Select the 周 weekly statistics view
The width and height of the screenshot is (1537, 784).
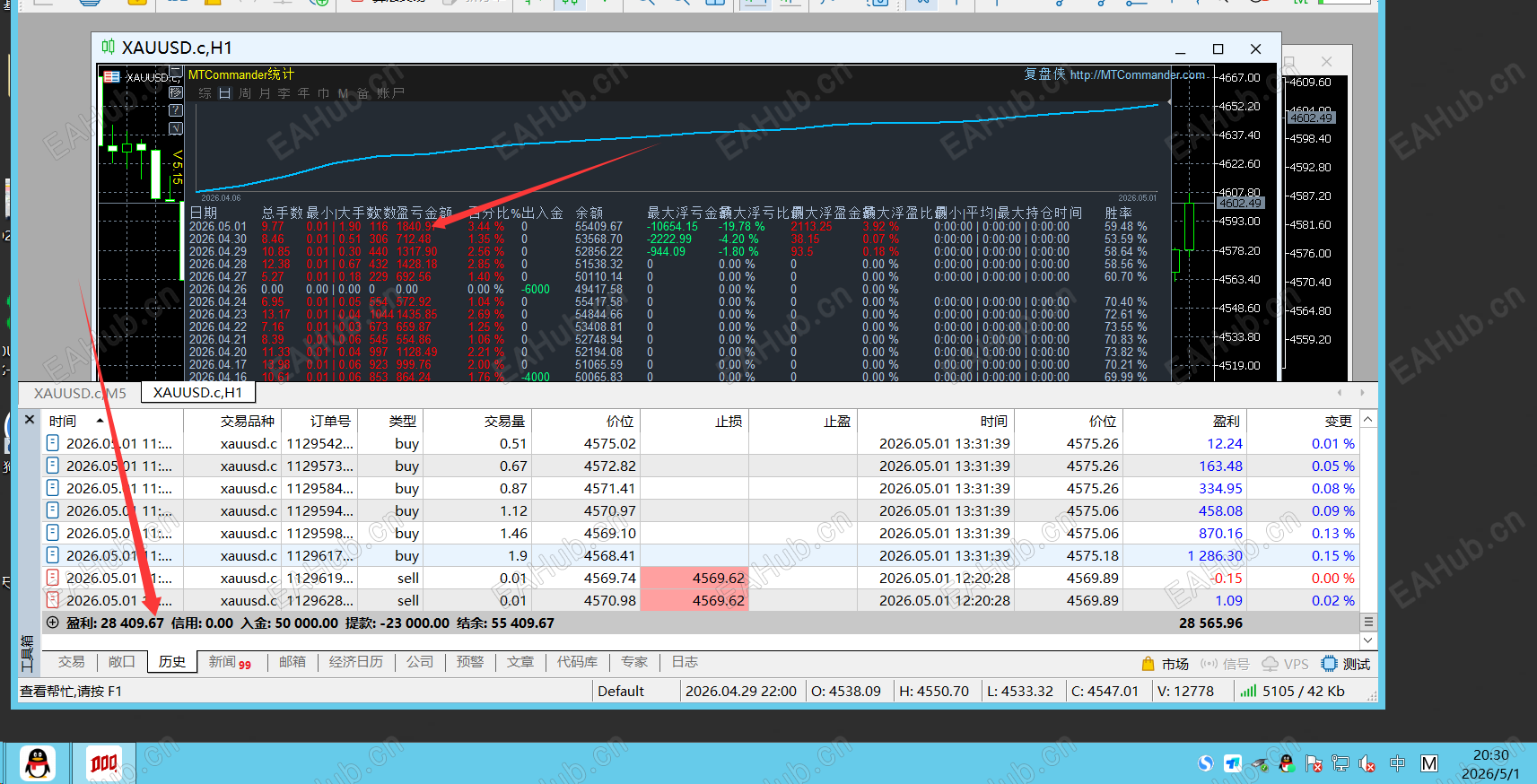pyautogui.click(x=244, y=93)
